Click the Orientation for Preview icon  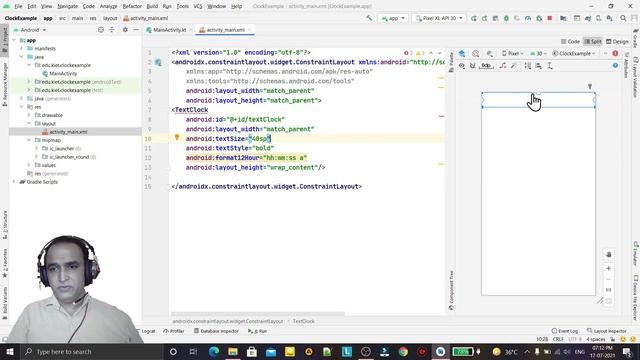[x=476, y=53]
